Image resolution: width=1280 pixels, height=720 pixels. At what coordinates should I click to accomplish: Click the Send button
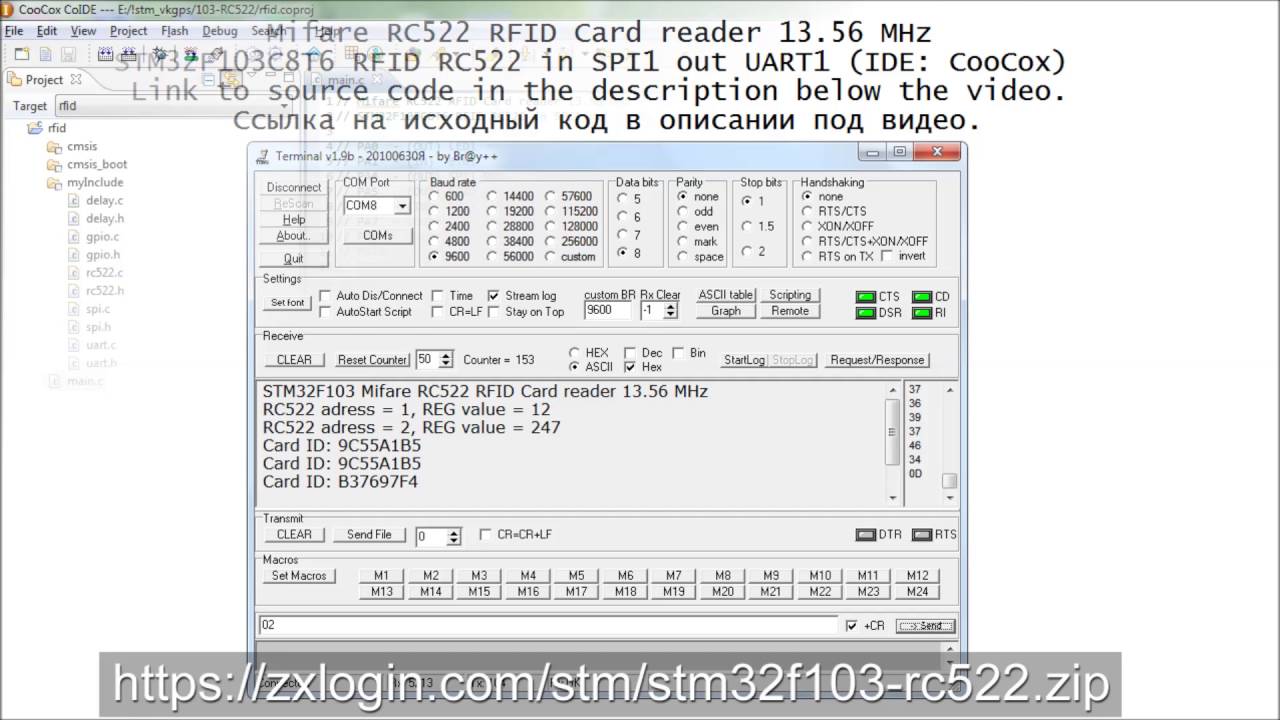[925, 626]
